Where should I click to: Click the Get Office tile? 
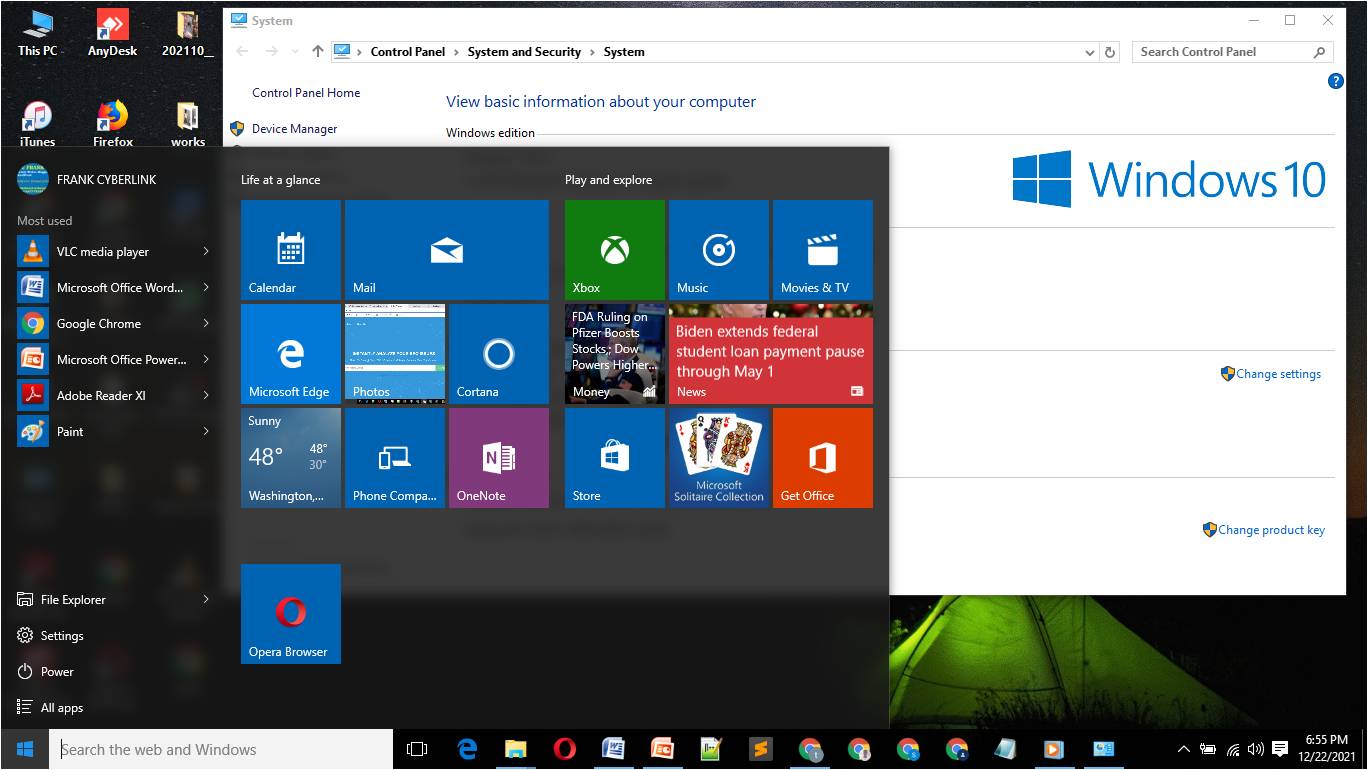[x=822, y=458]
